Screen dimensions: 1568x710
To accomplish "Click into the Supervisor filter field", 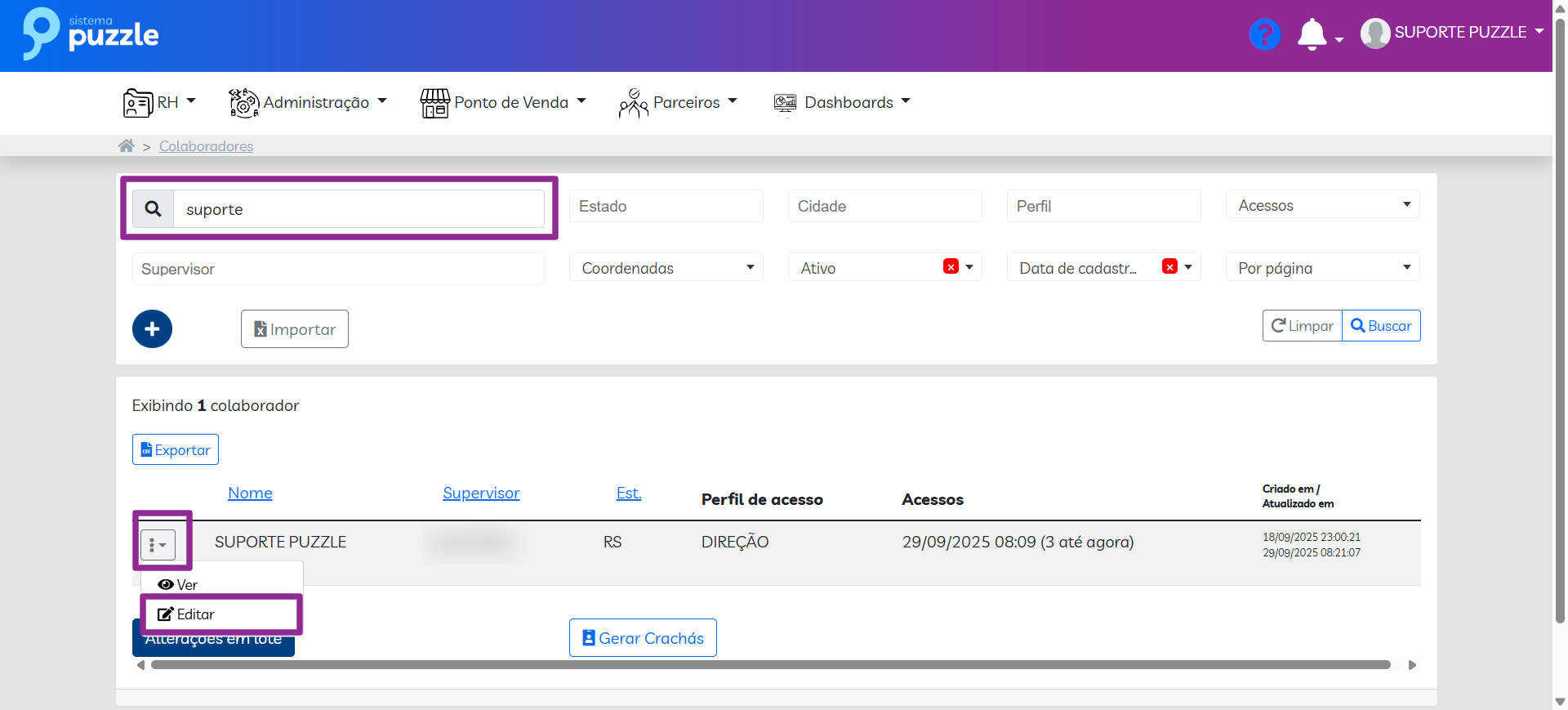I will click(338, 269).
